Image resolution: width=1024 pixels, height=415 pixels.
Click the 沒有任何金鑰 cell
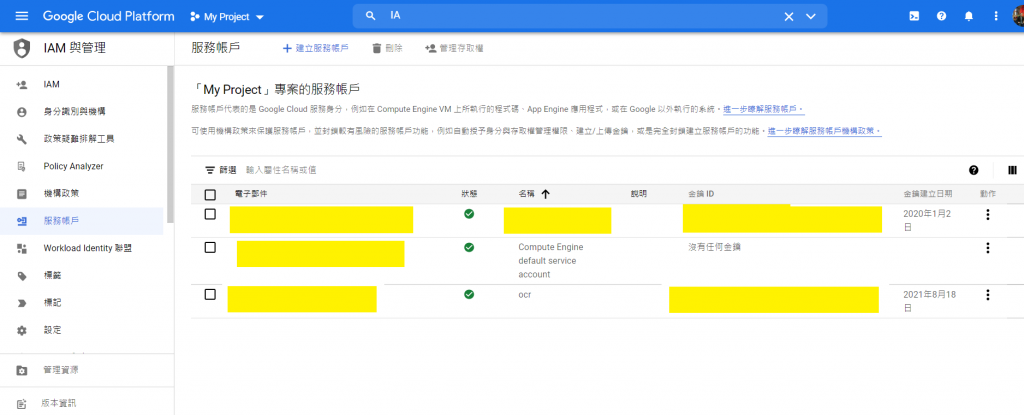(x=714, y=247)
